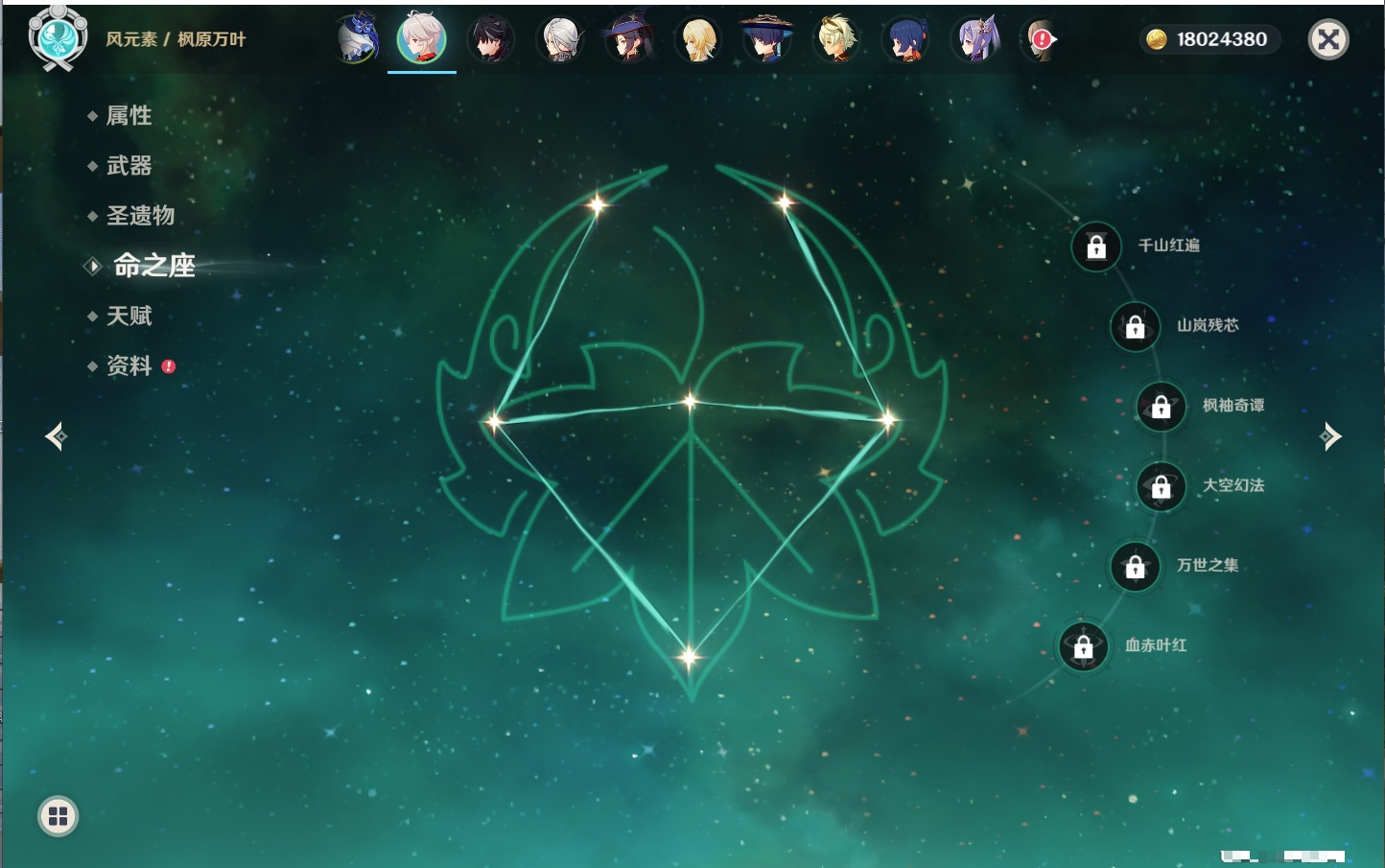Click the Anemo element emblem icon
Screen dimensions: 1385x868
58,38
